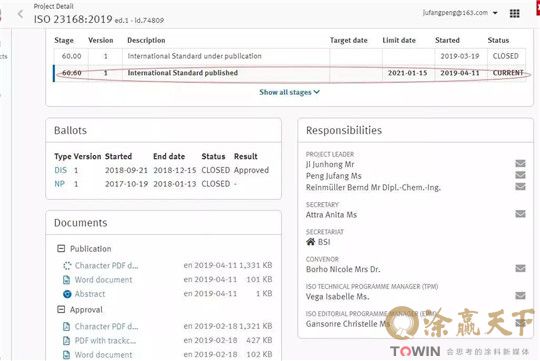Click the Target date column header
540x361 pixels.
pyautogui.click(x=349, y=40)
